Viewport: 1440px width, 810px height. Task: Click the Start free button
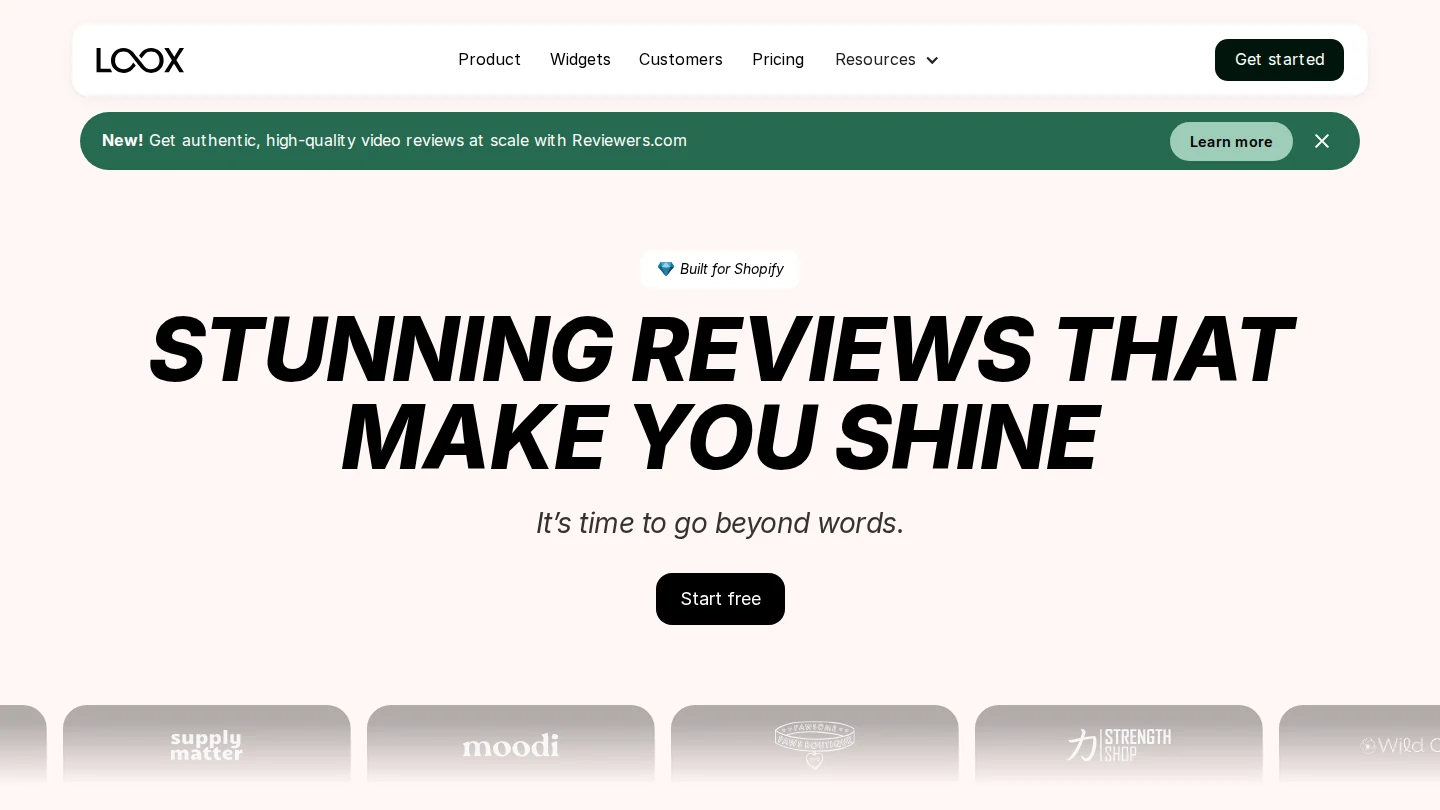[x=720, y=599]
